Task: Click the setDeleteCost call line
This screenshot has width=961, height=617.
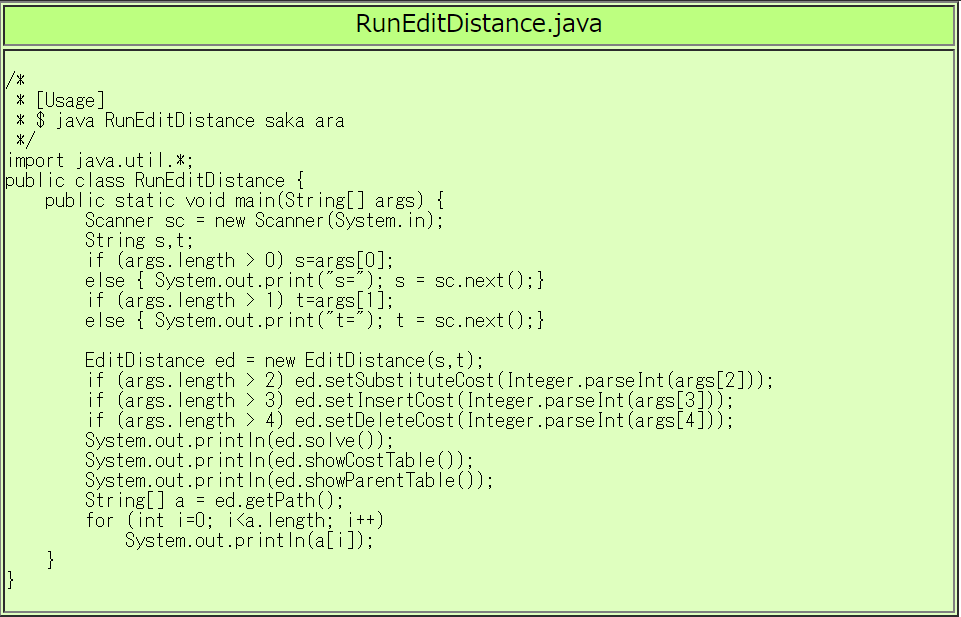Action: tap(409, 421)
